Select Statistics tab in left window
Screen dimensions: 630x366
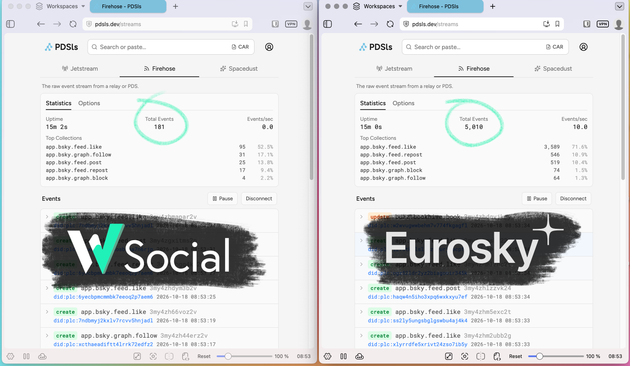coord(58,103)
